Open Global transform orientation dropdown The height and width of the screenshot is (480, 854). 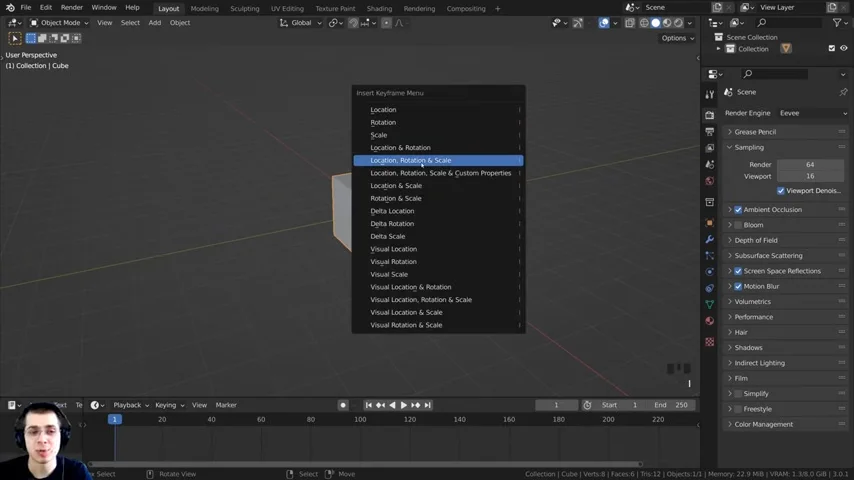(301, 23)
